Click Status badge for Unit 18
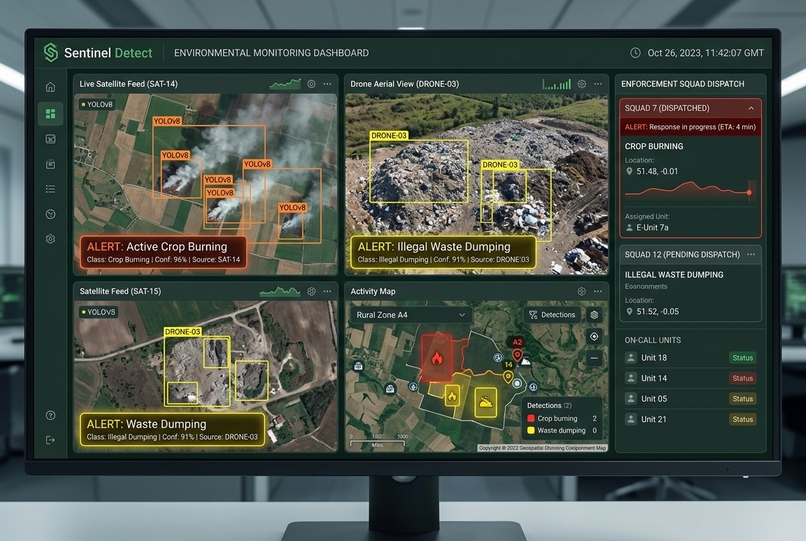 (x=742, y=358)
